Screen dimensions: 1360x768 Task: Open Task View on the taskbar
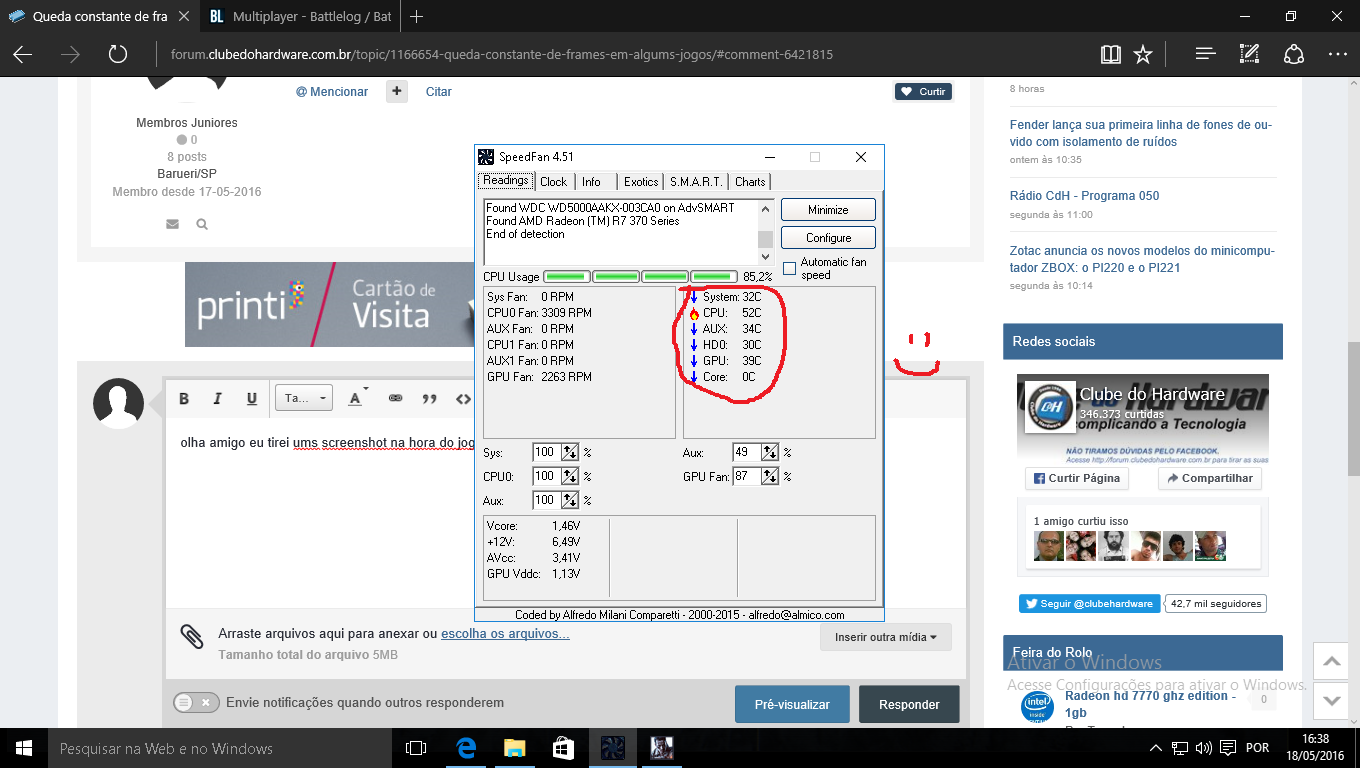(416, 748)
